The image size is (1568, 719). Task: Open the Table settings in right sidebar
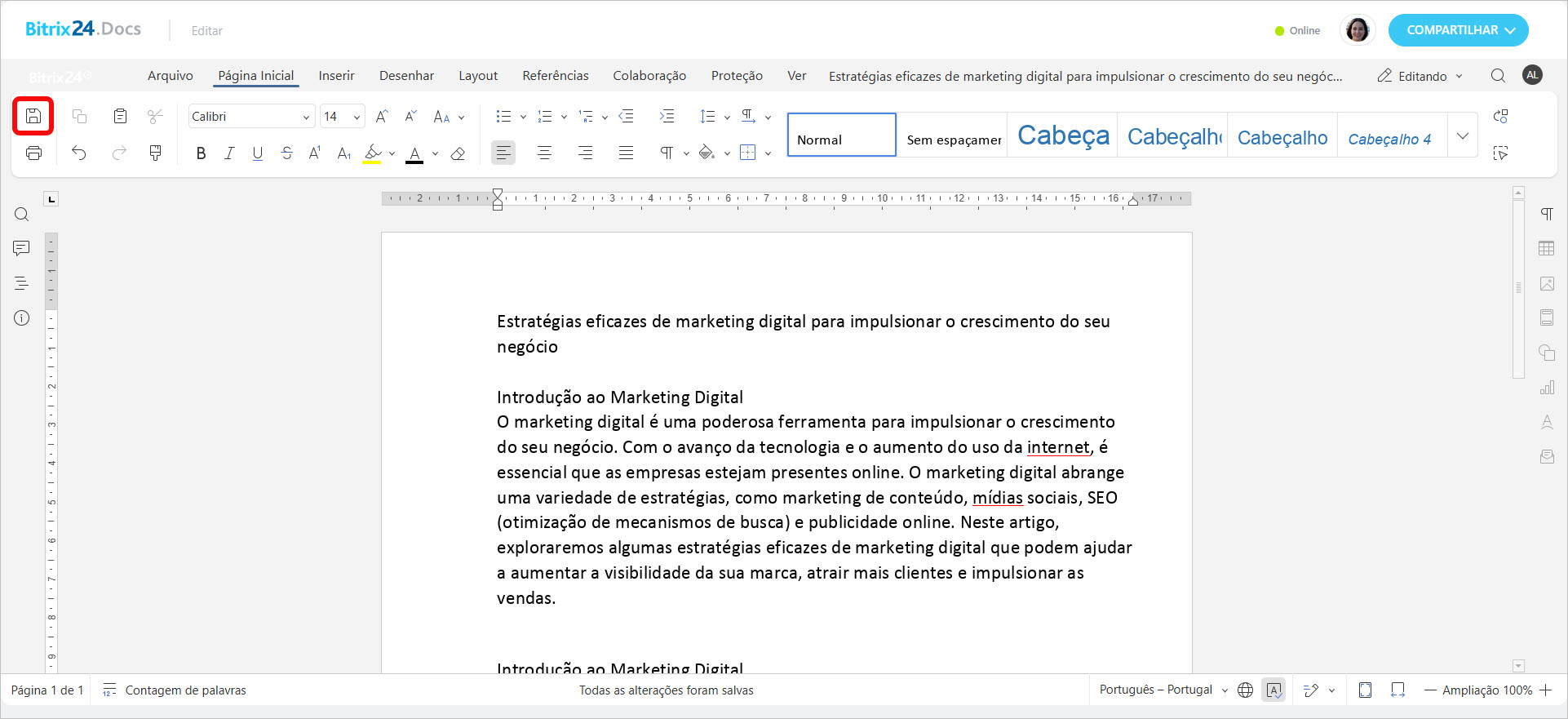1546,249
